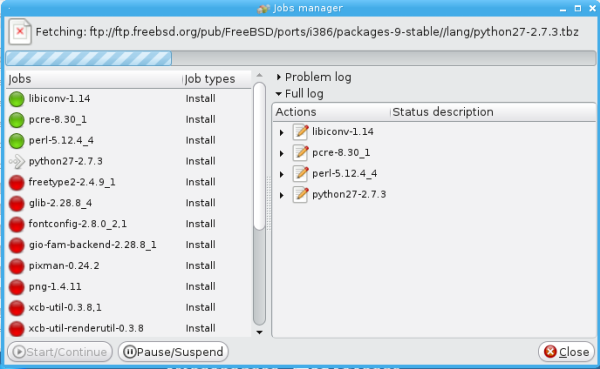Image resolution: width=600 pixels, height=369 pixels.
Task: Click the Pause/Suspend button
Action: tap(173, 352)
